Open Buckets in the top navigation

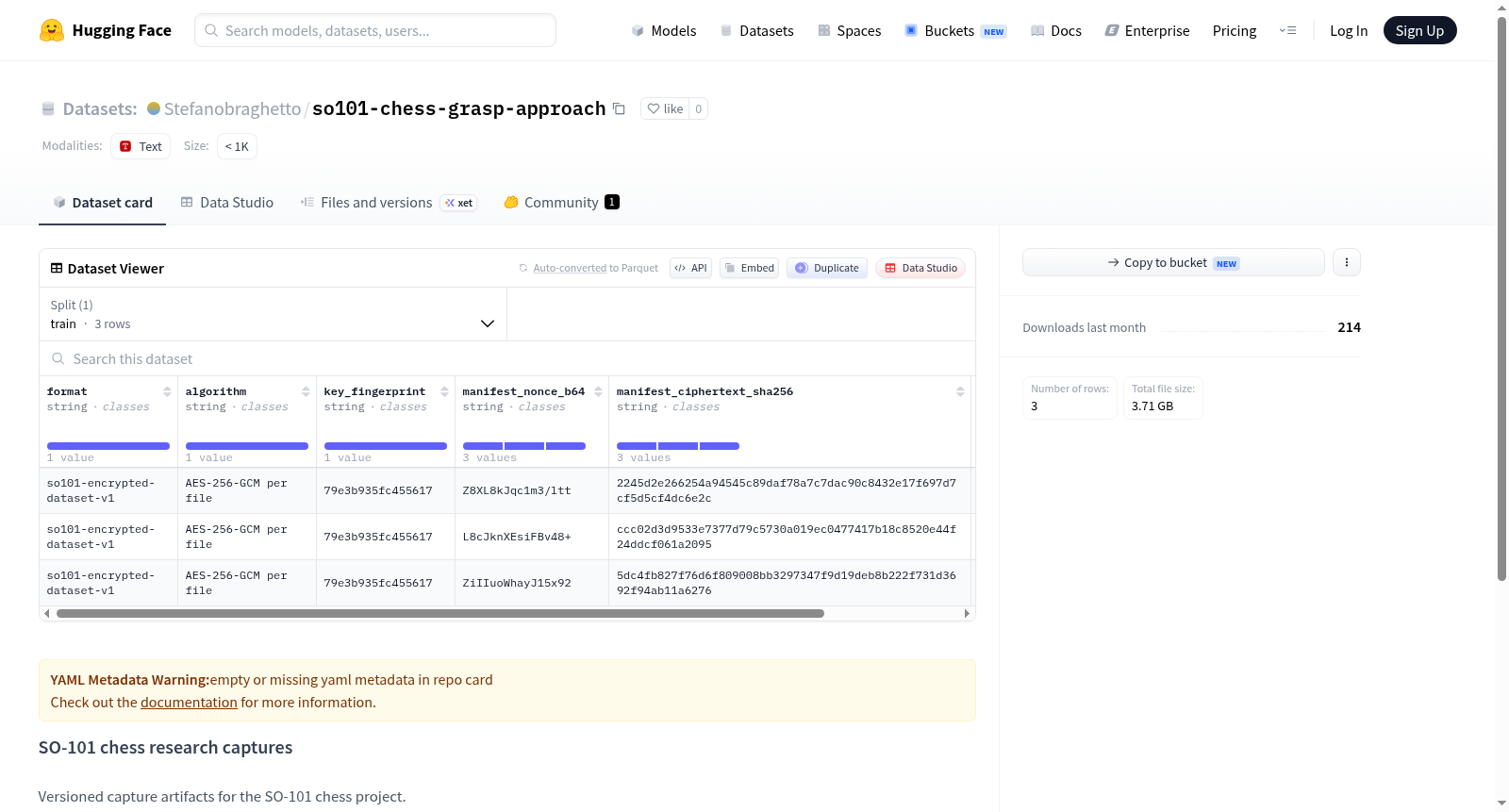(x=955, y=30)
